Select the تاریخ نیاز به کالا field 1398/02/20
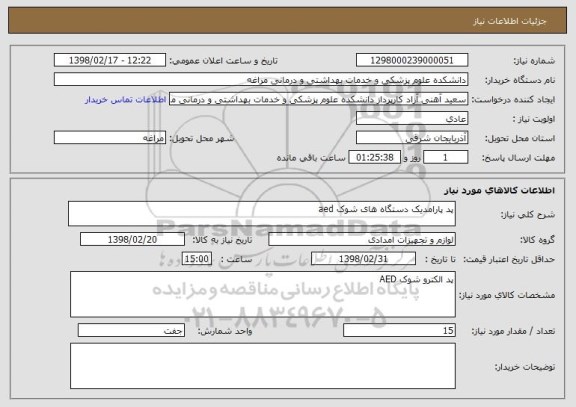 click(132, 239)
